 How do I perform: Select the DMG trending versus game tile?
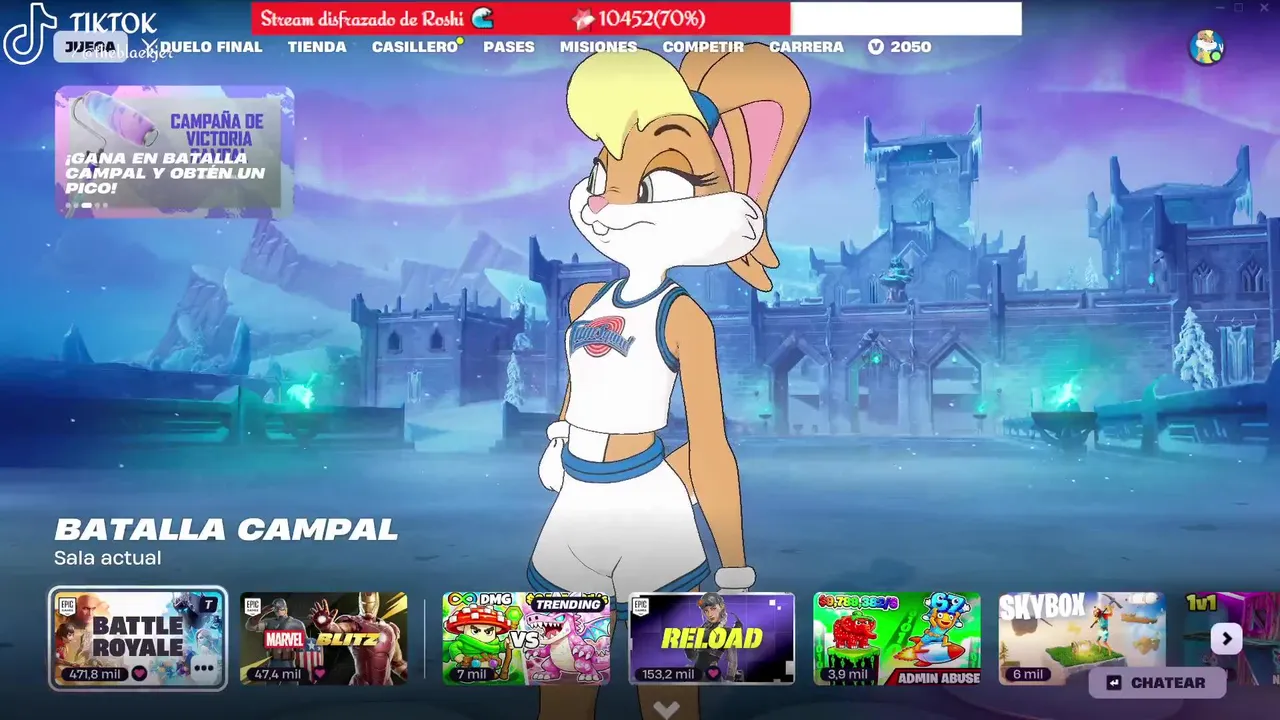(x=526, y=638)
